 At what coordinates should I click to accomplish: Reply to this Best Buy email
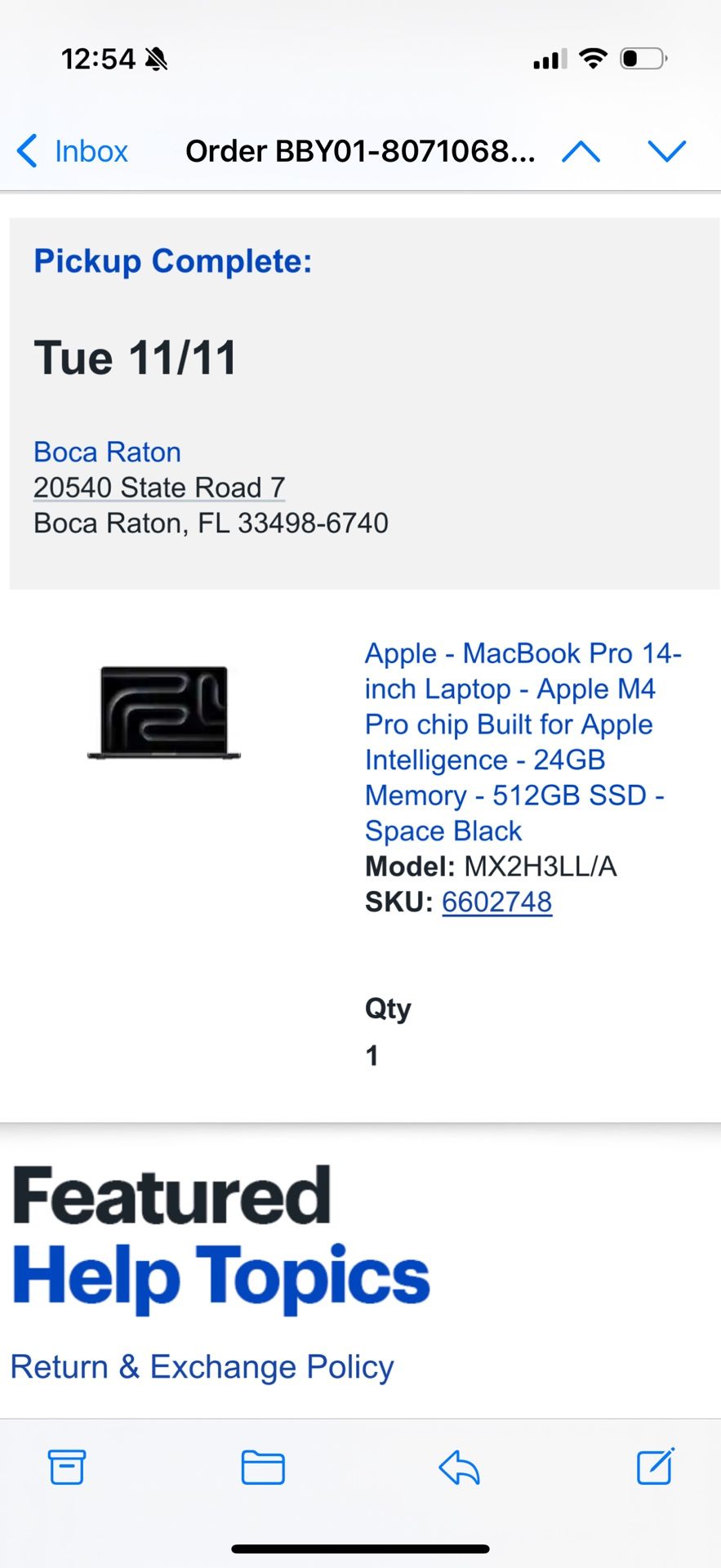[458, 1466]
